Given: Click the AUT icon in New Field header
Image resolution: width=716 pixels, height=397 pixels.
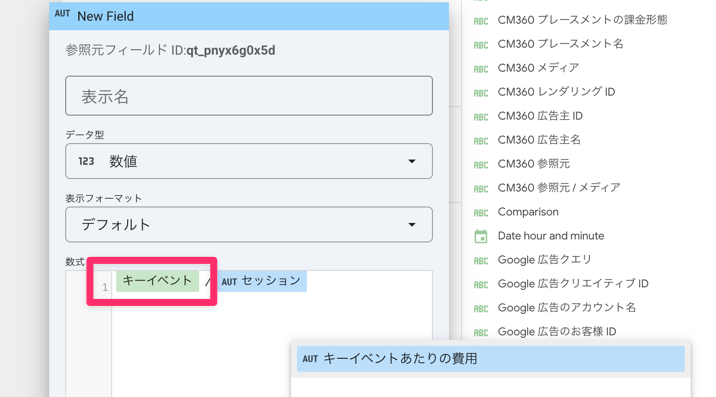Looking at the screenshot, I should click(63, 14).
